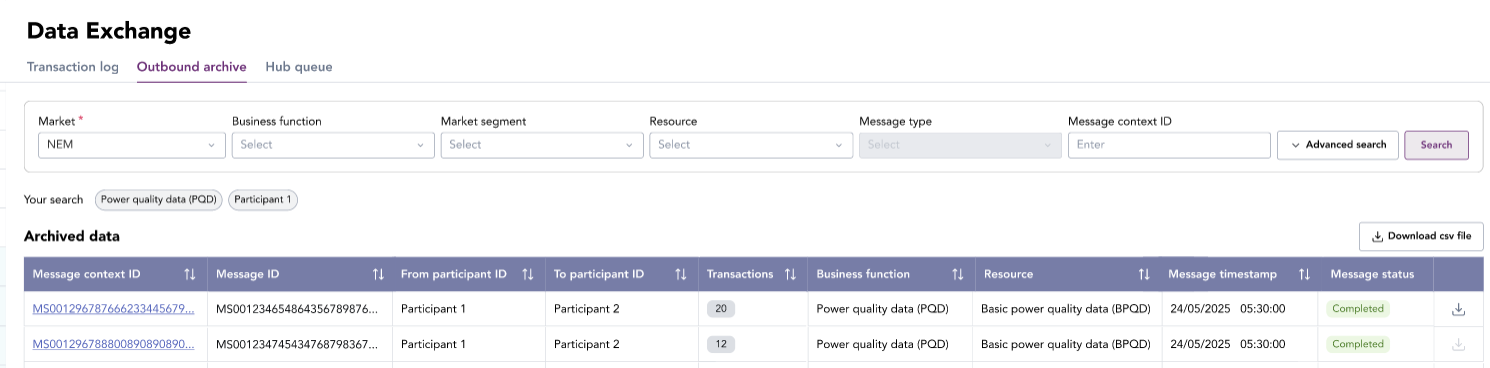Open the Market segment dropdown
This screenshot has width=1490, height=368.
542,145
